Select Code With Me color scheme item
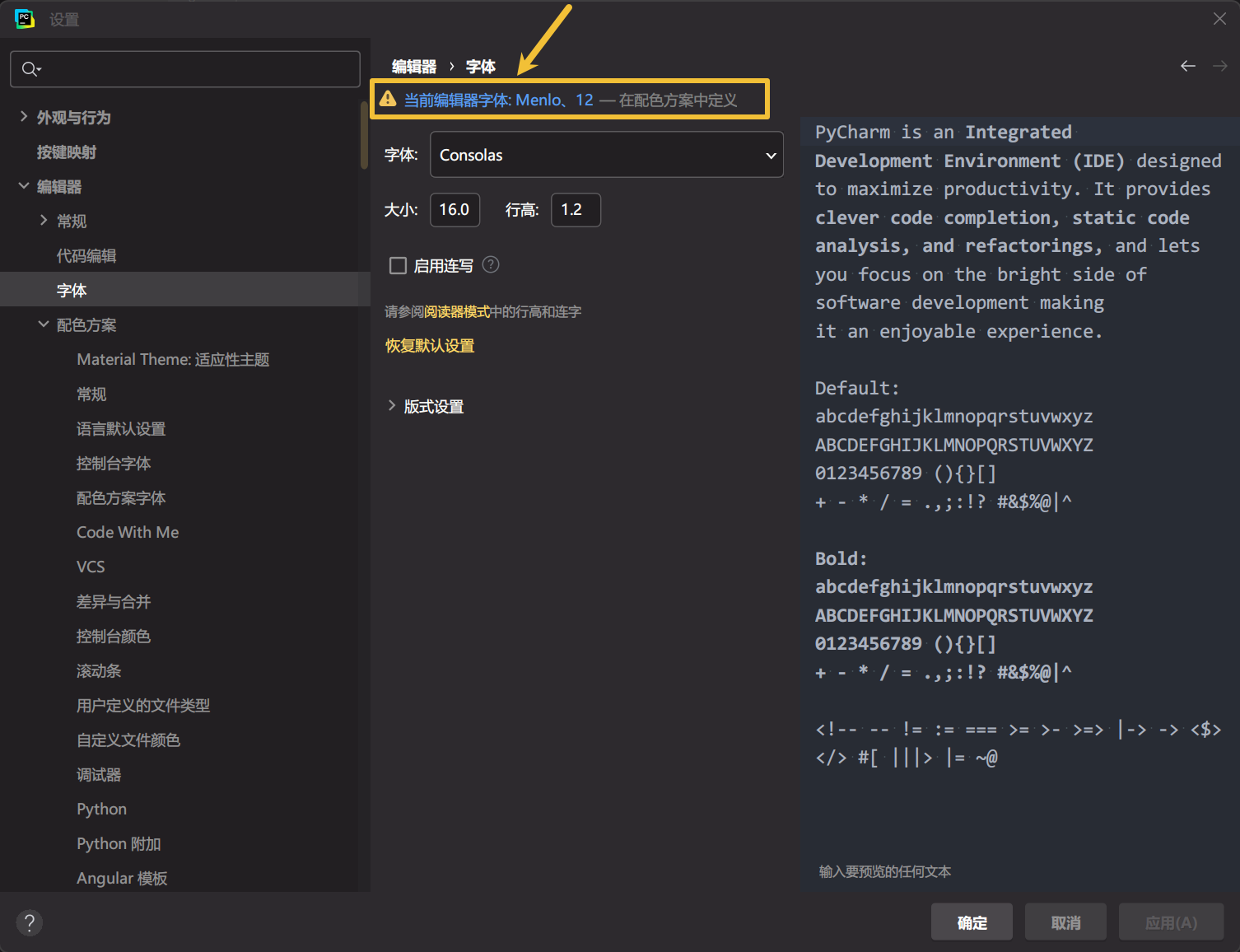 [128, 533]
